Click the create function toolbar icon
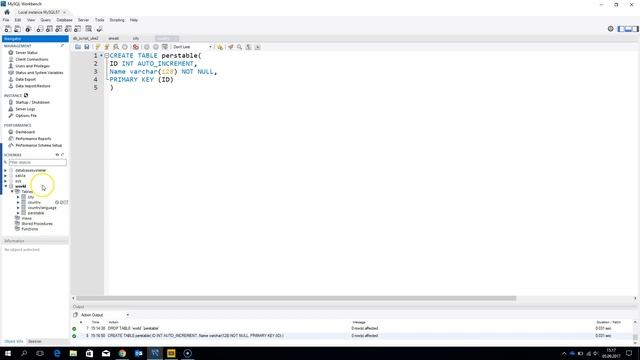640x360 pixels. 78,29
